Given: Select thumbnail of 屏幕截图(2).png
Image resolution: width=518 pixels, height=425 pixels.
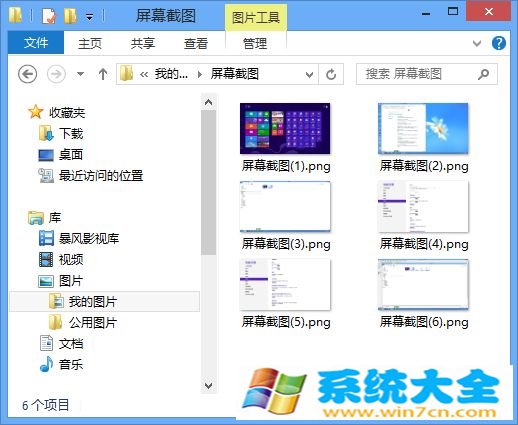Looking at the screenshot, I should tap(423, 129).
